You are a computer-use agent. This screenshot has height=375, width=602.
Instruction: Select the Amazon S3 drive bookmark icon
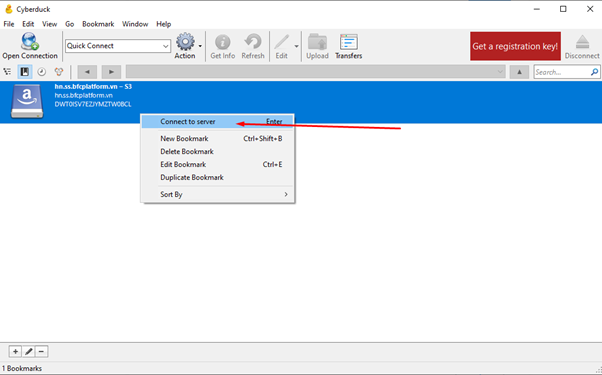[x=27, y=101]
